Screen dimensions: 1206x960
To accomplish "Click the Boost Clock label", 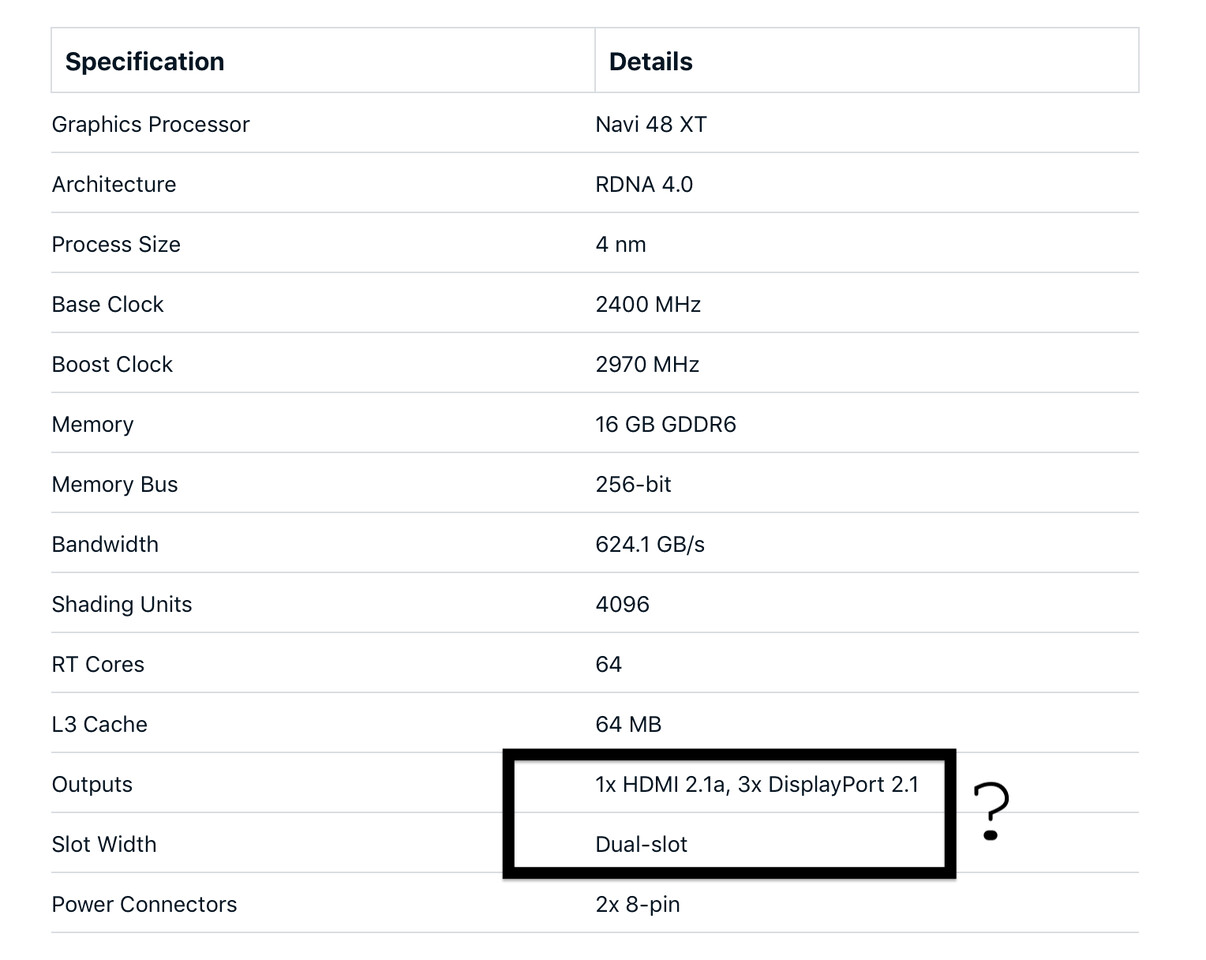I will coord(112,365).
